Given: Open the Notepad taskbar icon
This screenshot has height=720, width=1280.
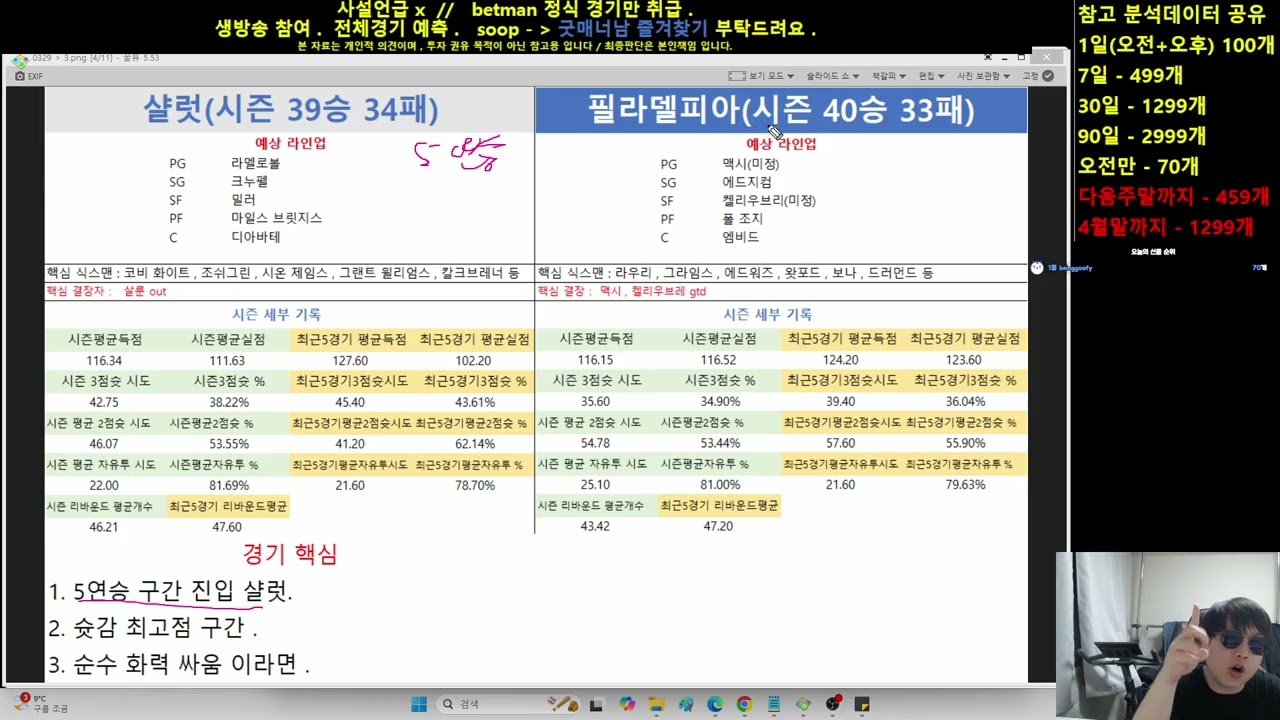Looking at the screenshot, I should (x=774, y=704).
